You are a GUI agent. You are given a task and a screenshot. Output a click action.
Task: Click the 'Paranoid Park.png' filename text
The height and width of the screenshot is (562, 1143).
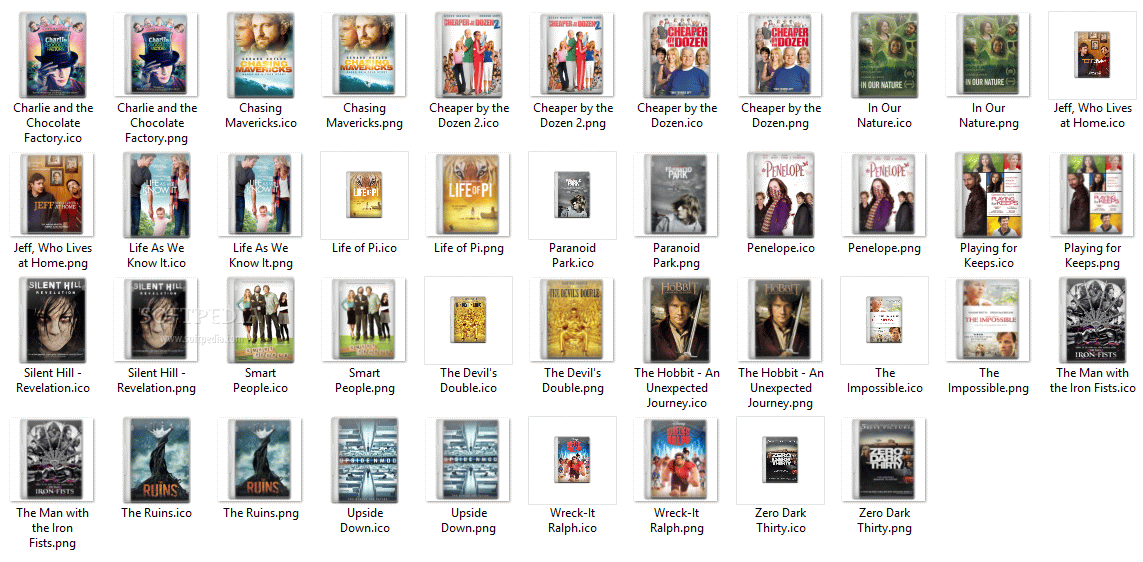[x=676, y=256]
